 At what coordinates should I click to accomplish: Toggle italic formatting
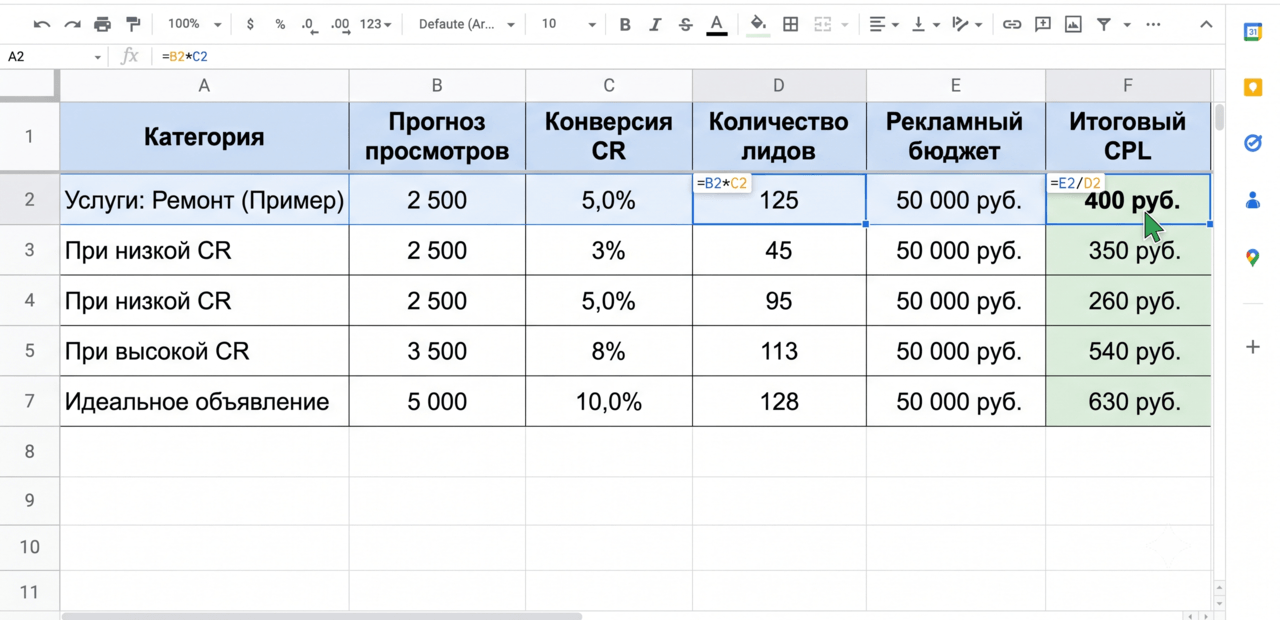coord(655,24)
